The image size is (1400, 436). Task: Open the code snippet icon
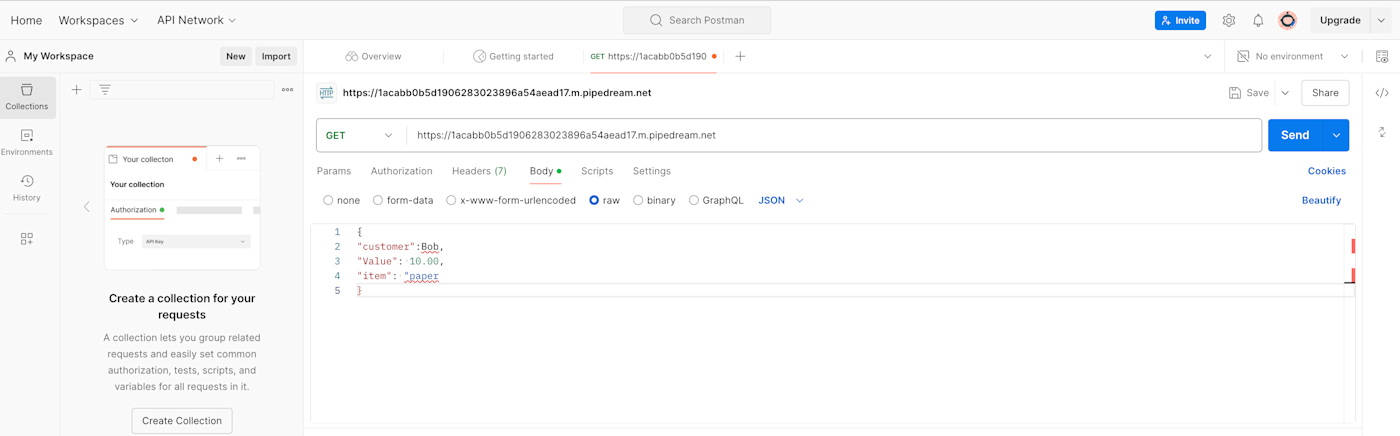[x=1382, y=93]
